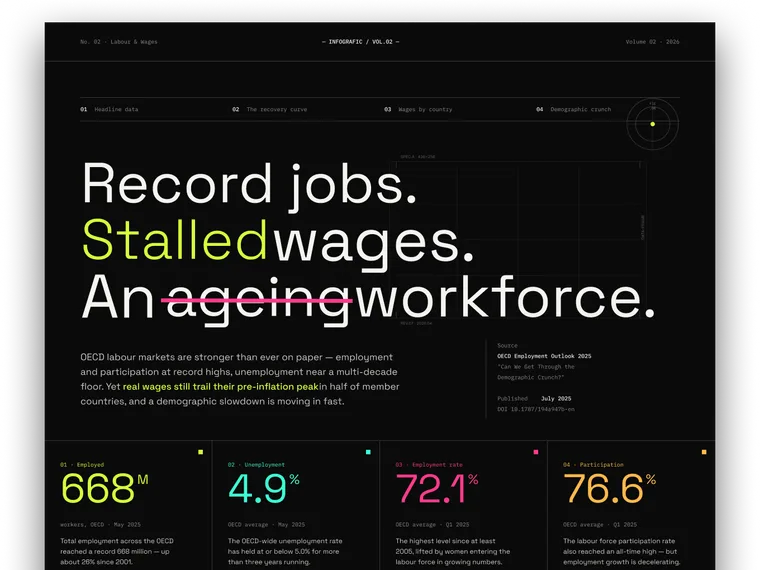Click the Employed card description paragraph
The width and height of the screenshot is (760, 570).
click(117, 552)
